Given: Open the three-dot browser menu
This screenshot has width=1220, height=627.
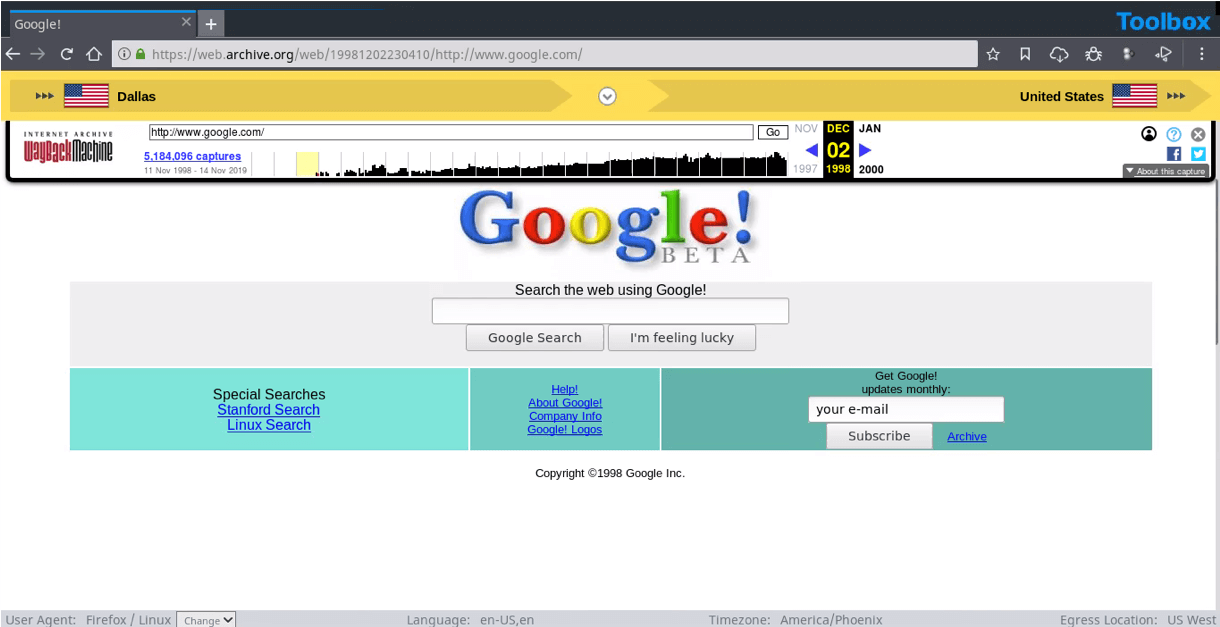Looking at the screenshot, I should click(x=1202, y=54).
